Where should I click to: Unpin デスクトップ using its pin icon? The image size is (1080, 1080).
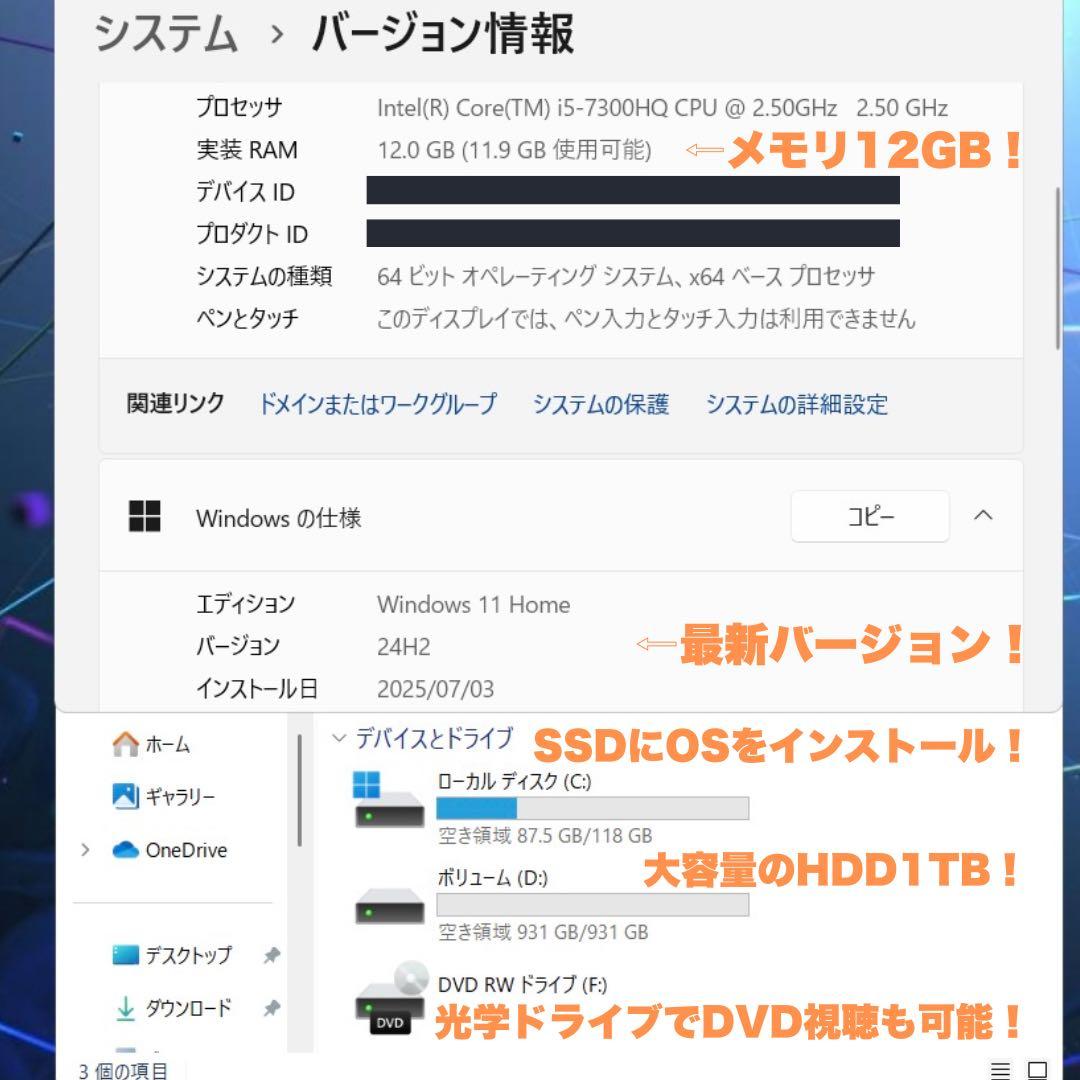271,955
